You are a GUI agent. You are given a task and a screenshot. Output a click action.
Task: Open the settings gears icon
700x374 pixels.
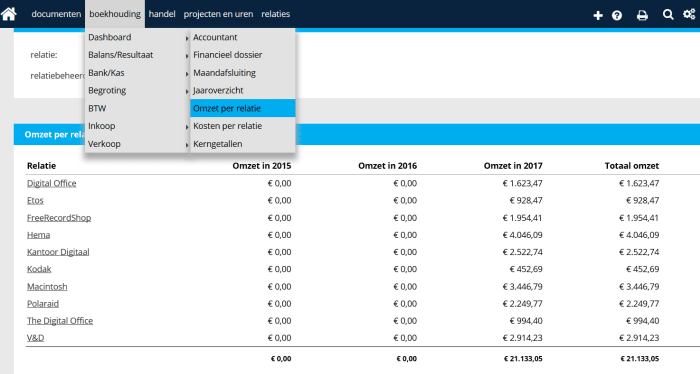pyautogui.click(x=689, y=14)
